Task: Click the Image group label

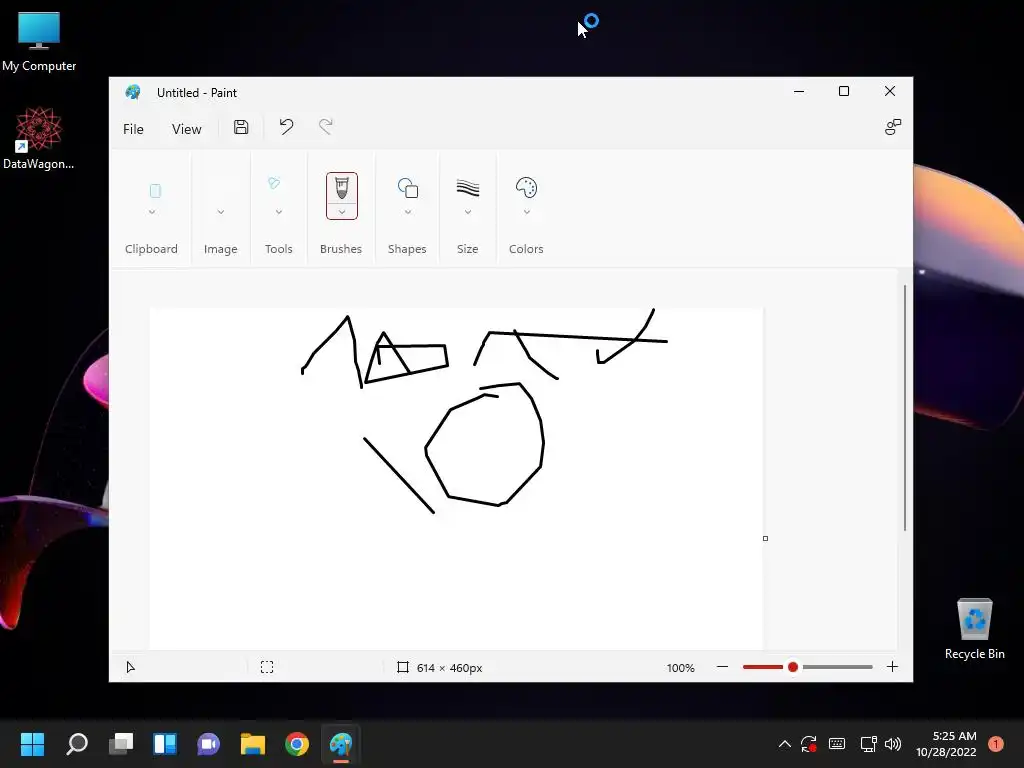Action: 221,249
